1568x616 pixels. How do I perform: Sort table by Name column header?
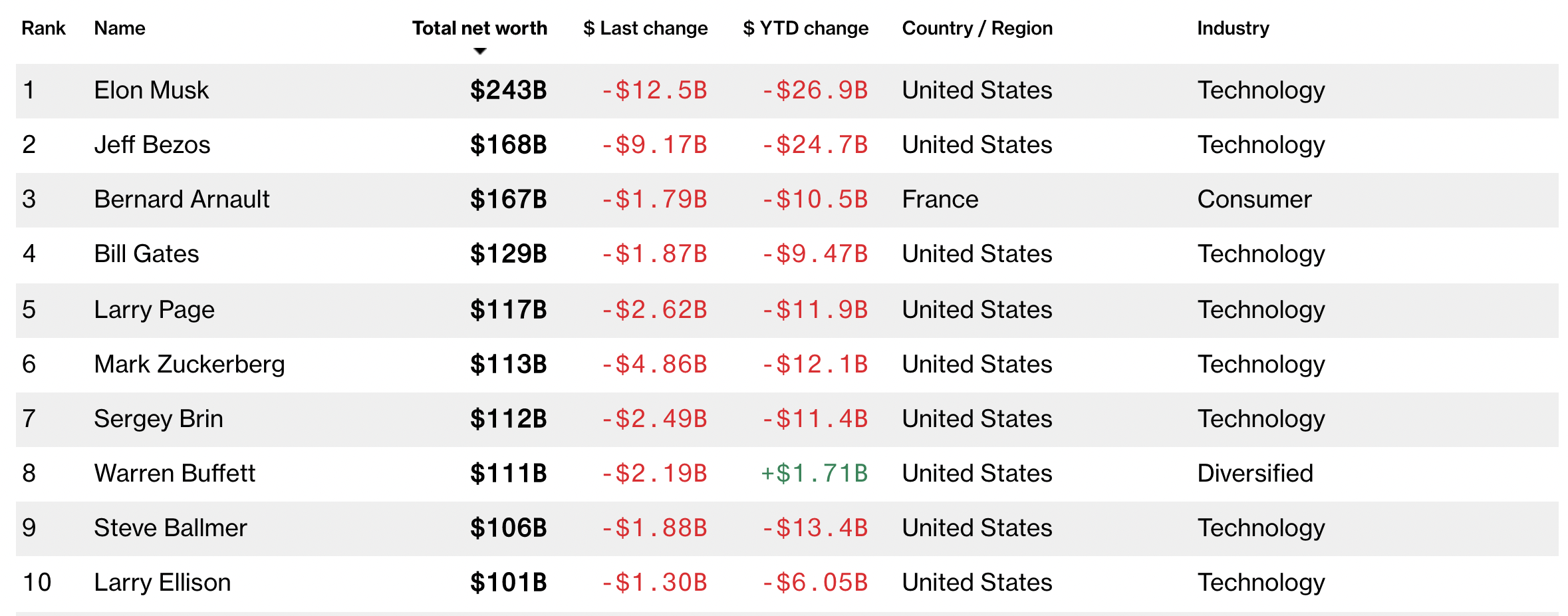pos(120,28)
